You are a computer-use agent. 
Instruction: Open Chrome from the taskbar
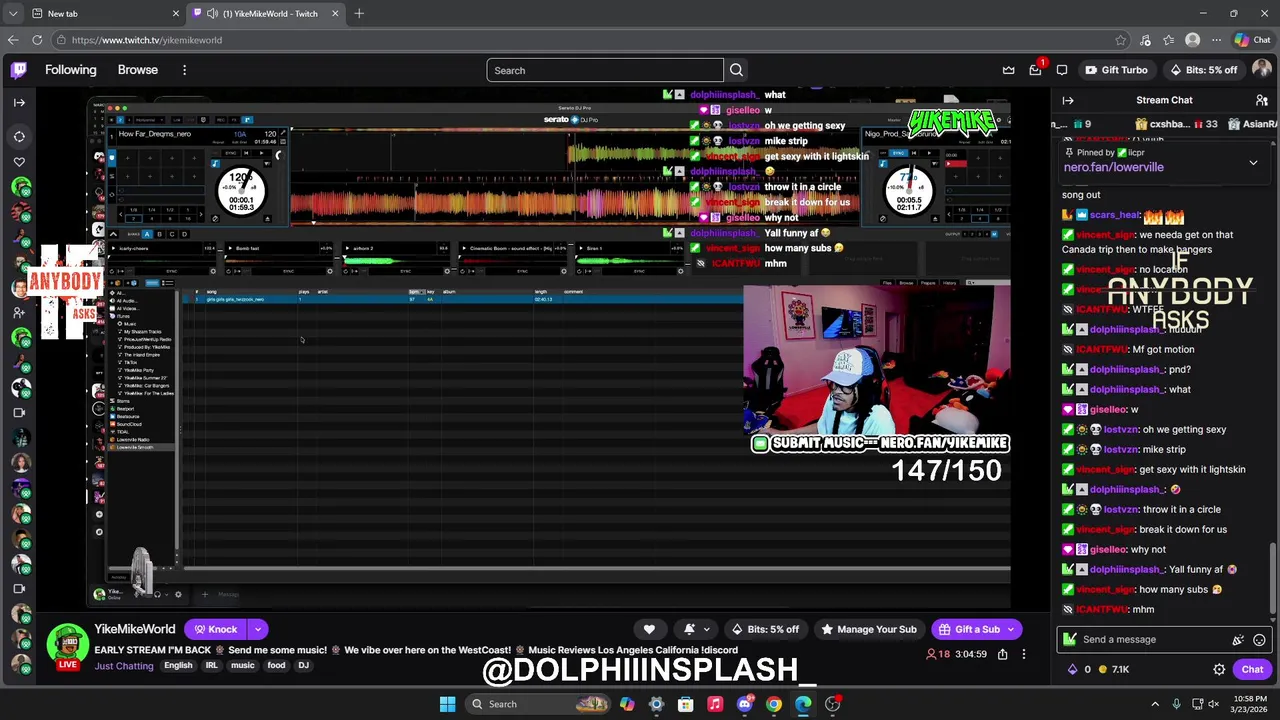[774, 704]
